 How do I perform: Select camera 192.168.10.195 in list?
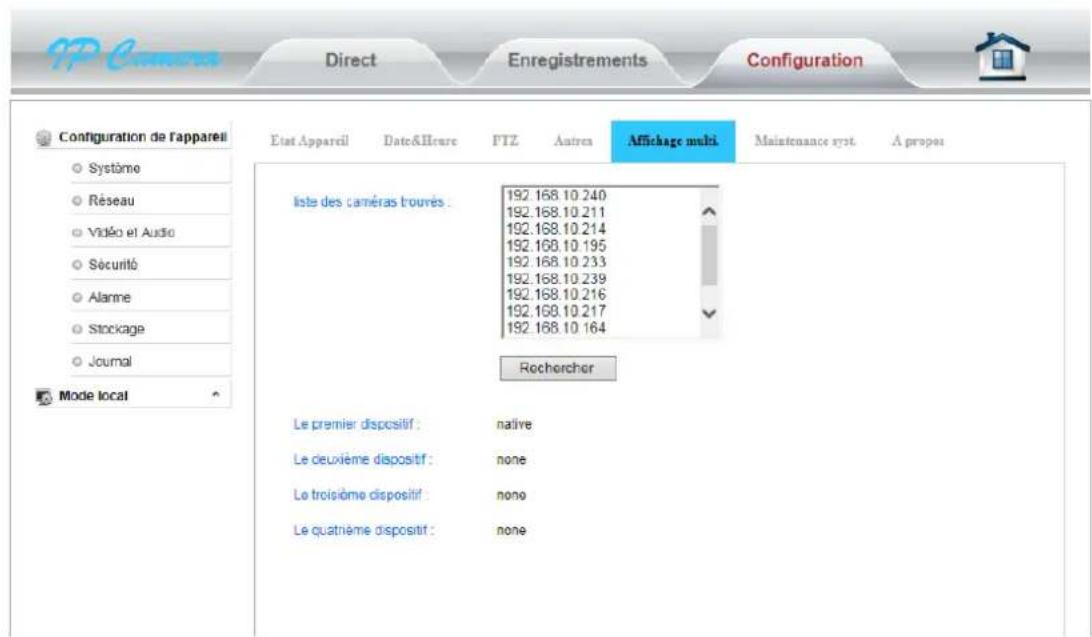[556, 246]
